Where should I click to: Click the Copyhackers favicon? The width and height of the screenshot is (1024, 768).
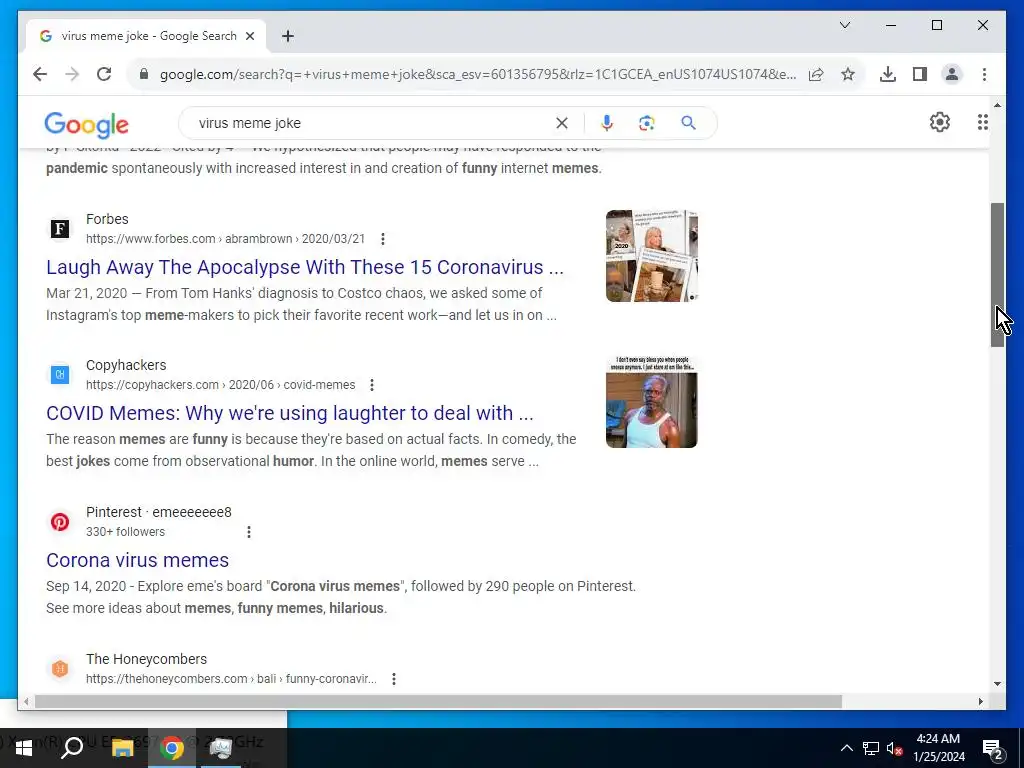[x=60, y=375]
